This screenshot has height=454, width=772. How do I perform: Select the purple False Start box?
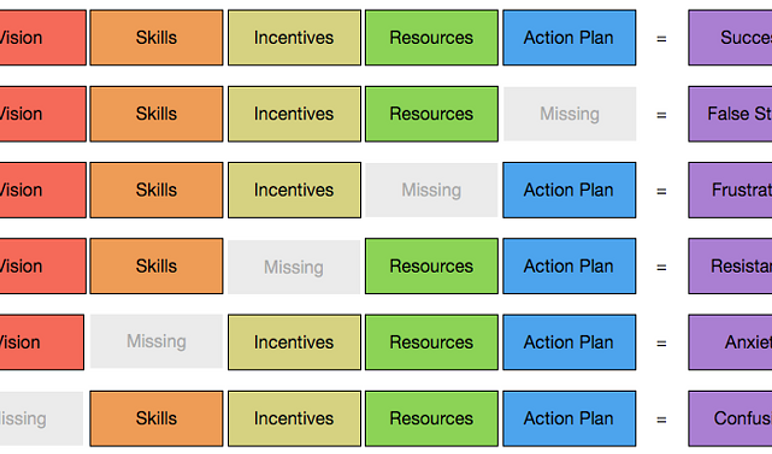tap(730, 114)
